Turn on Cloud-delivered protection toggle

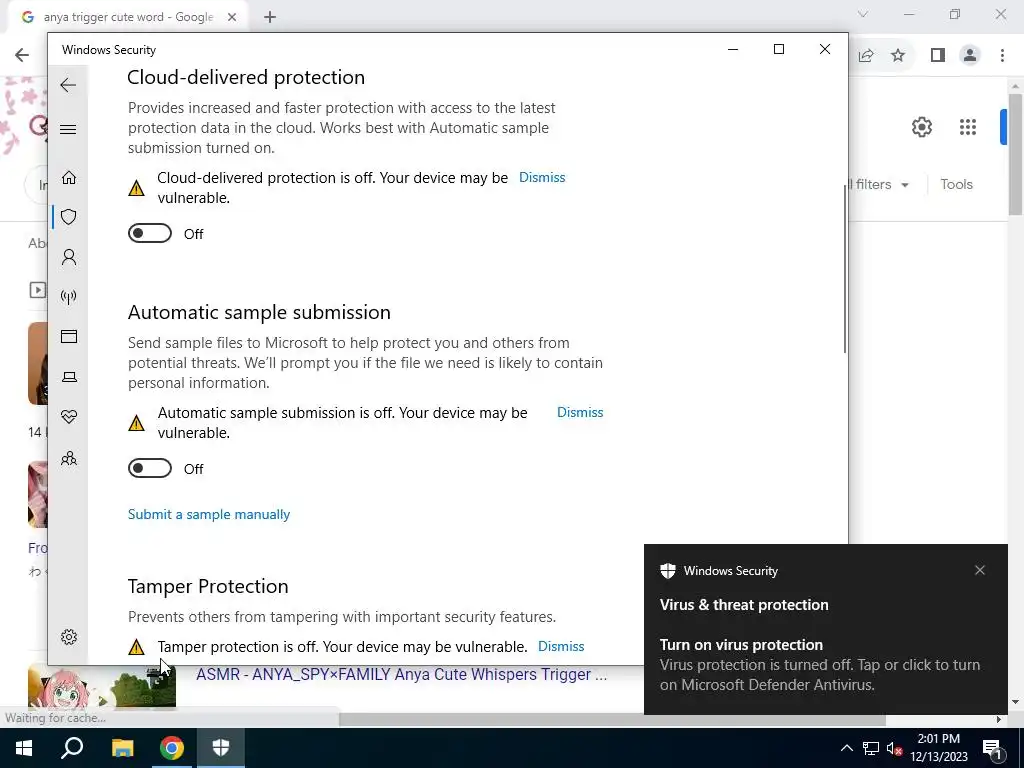(x=150, y=233)
